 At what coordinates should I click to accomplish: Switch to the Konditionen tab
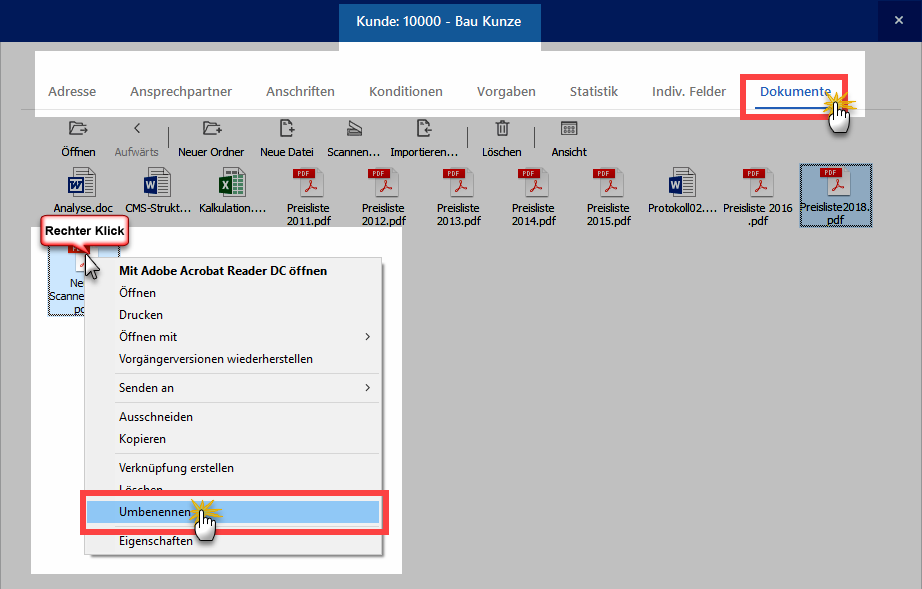tap(405, 92)
